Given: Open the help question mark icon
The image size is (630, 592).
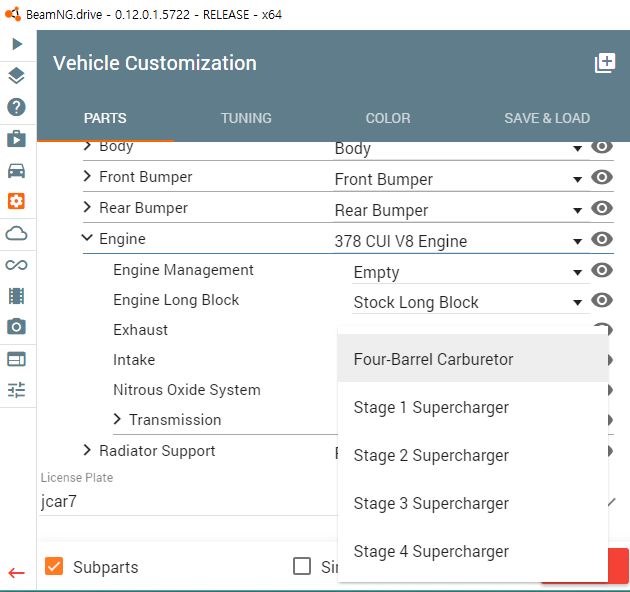Looking at the screenshot, I should (x=16, y=107).
